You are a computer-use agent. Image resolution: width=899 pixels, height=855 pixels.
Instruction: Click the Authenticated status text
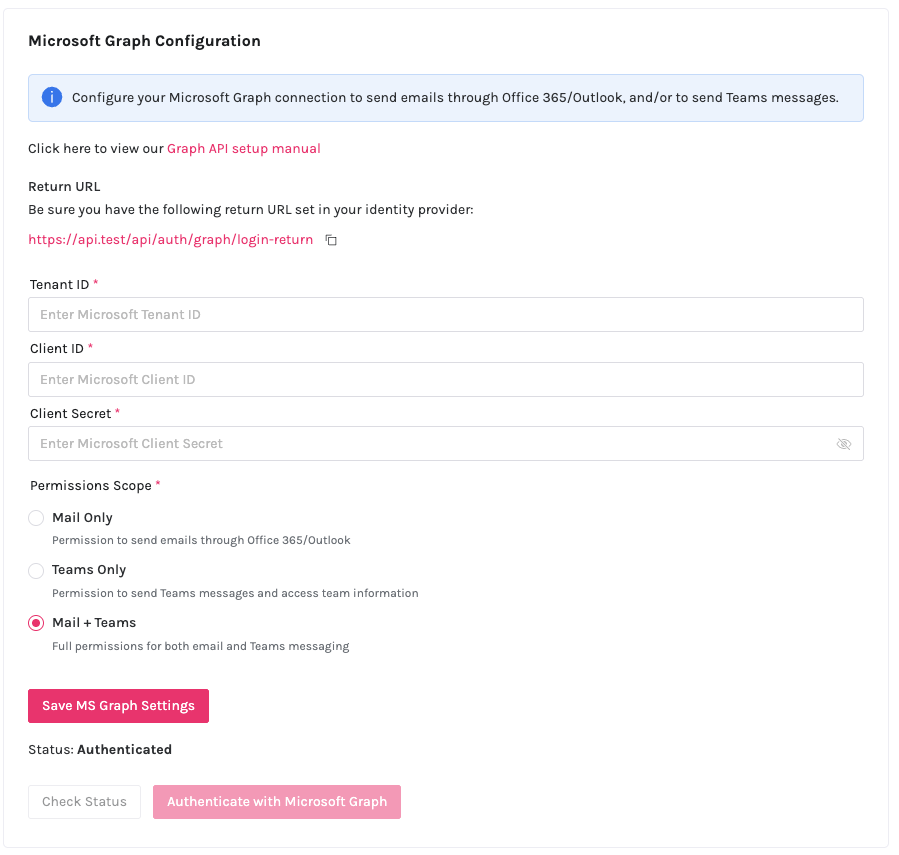pos(124,750)
